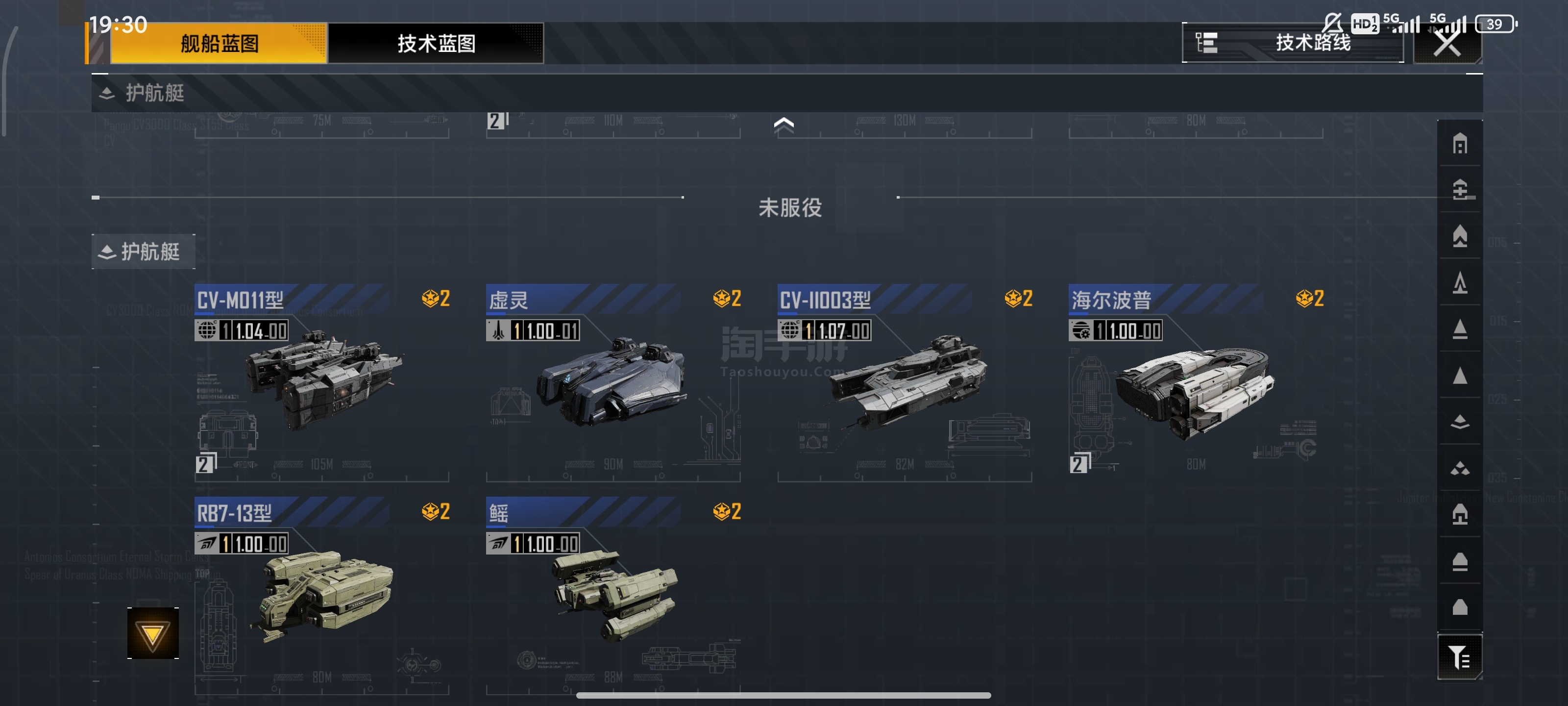Select the three-triangles squadron class icon
The height and width of the screenshot is (706, 1568).
tap(1460, 468)
